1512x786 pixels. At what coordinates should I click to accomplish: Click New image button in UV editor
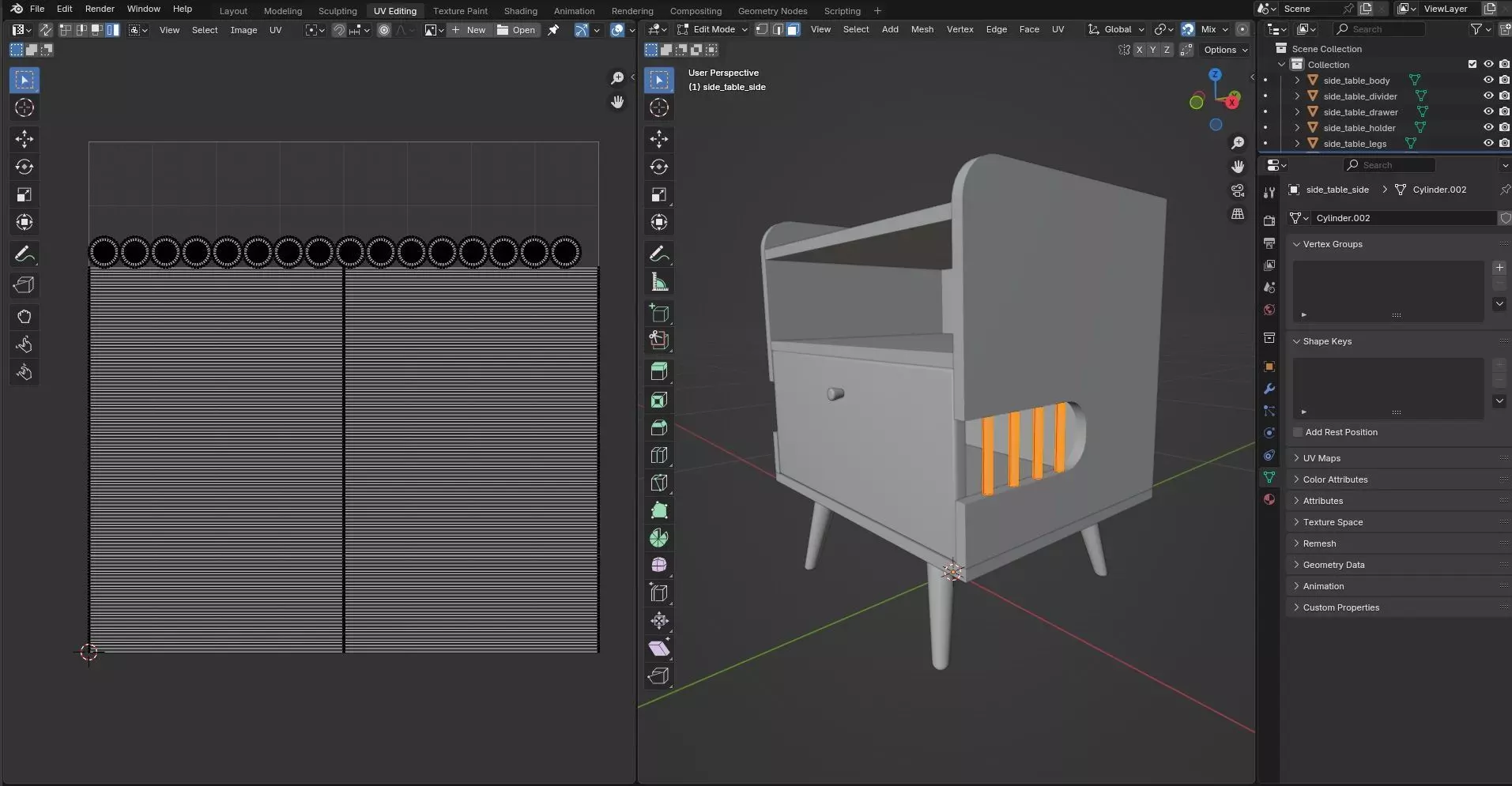tap(469, 30)
